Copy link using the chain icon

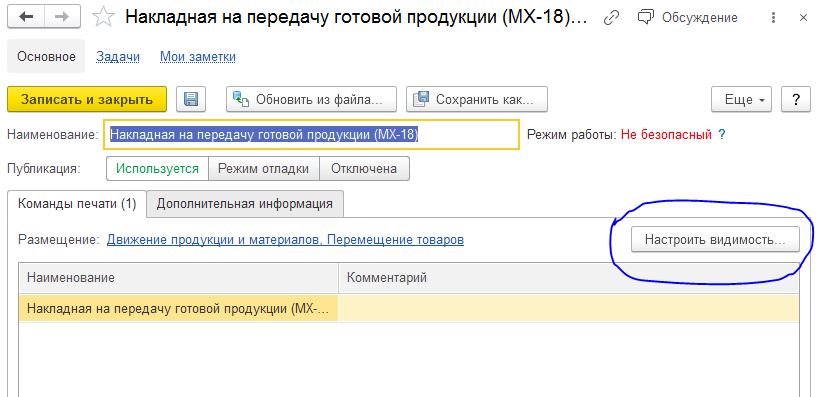611,17
